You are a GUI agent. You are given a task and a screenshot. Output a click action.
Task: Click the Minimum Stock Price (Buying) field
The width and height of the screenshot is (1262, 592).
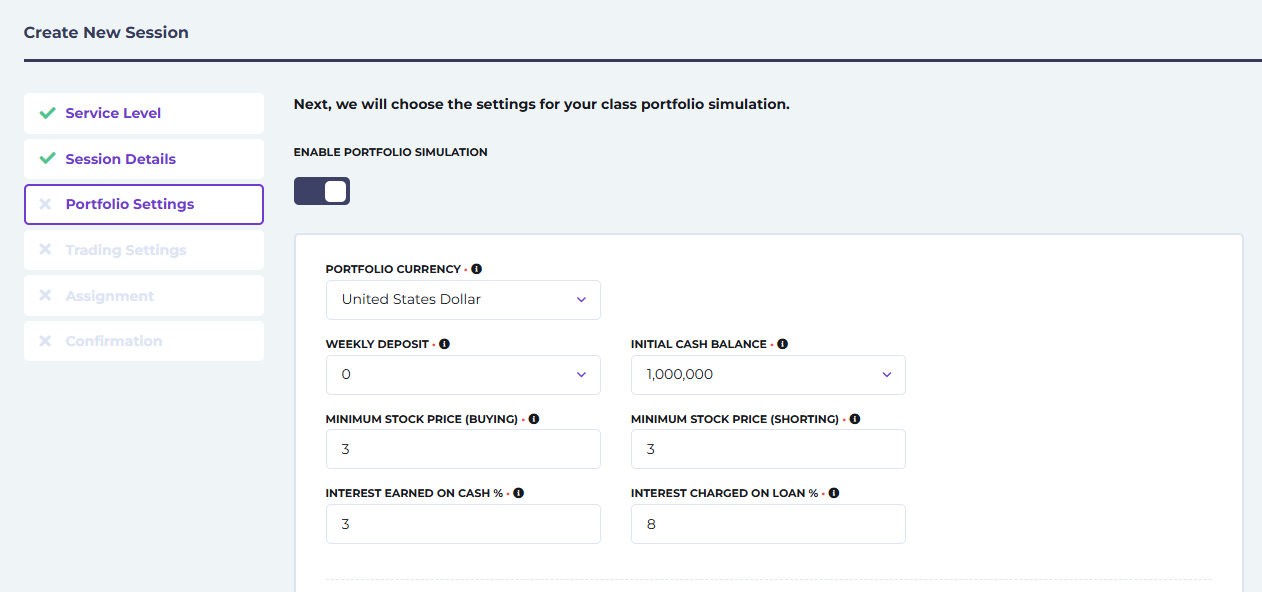point(463,449)
